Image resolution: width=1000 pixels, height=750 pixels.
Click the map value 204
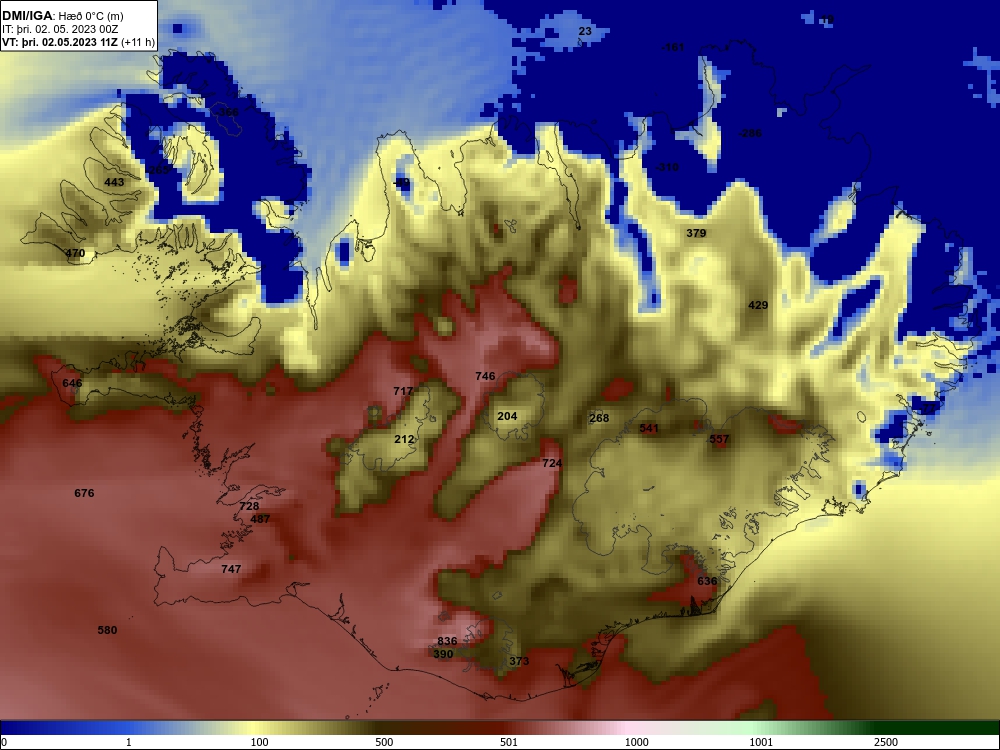point(507,416)
